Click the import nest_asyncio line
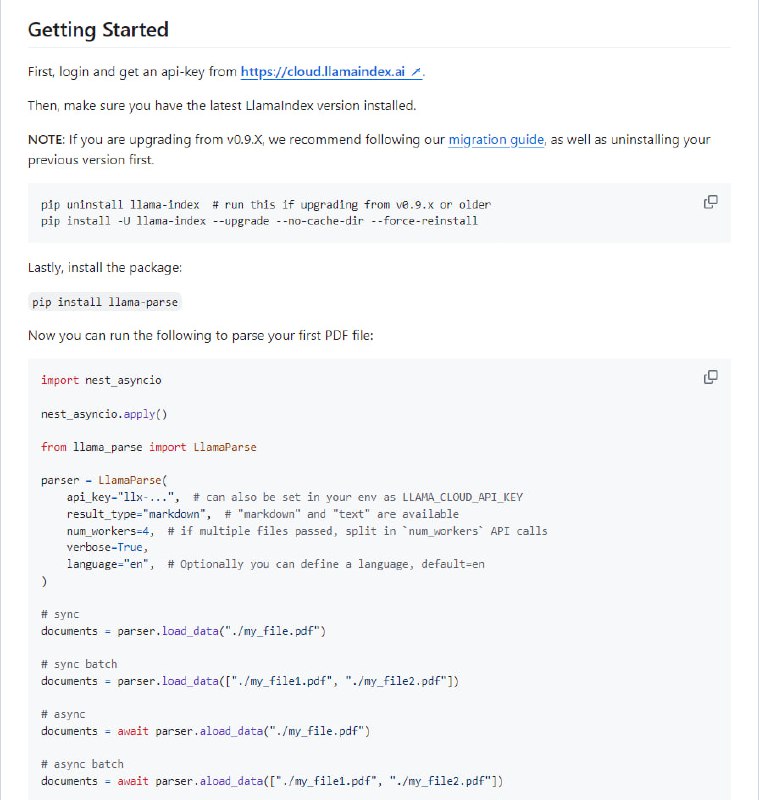Screen dimensions: 759x800 click(101, 380)
